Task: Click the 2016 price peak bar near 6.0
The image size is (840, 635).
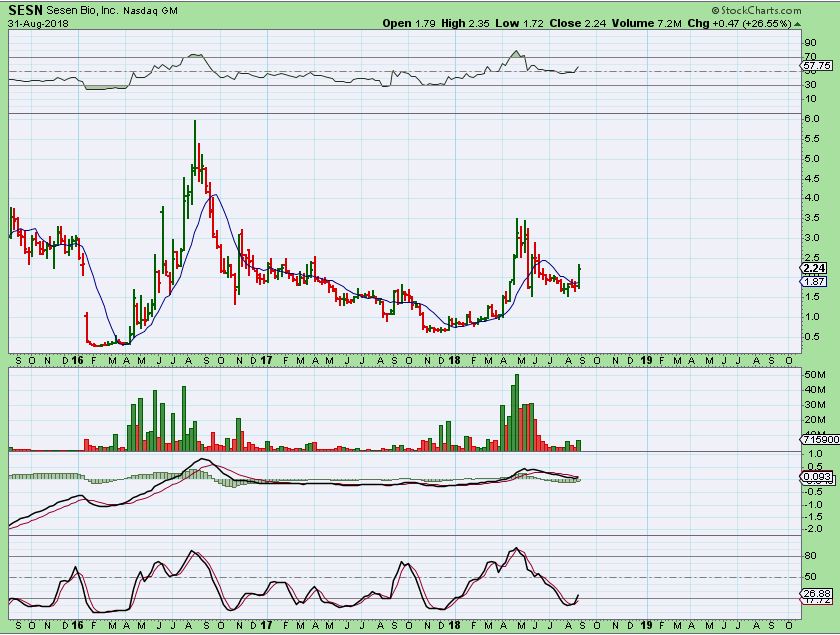Action: tap(194, 147)
